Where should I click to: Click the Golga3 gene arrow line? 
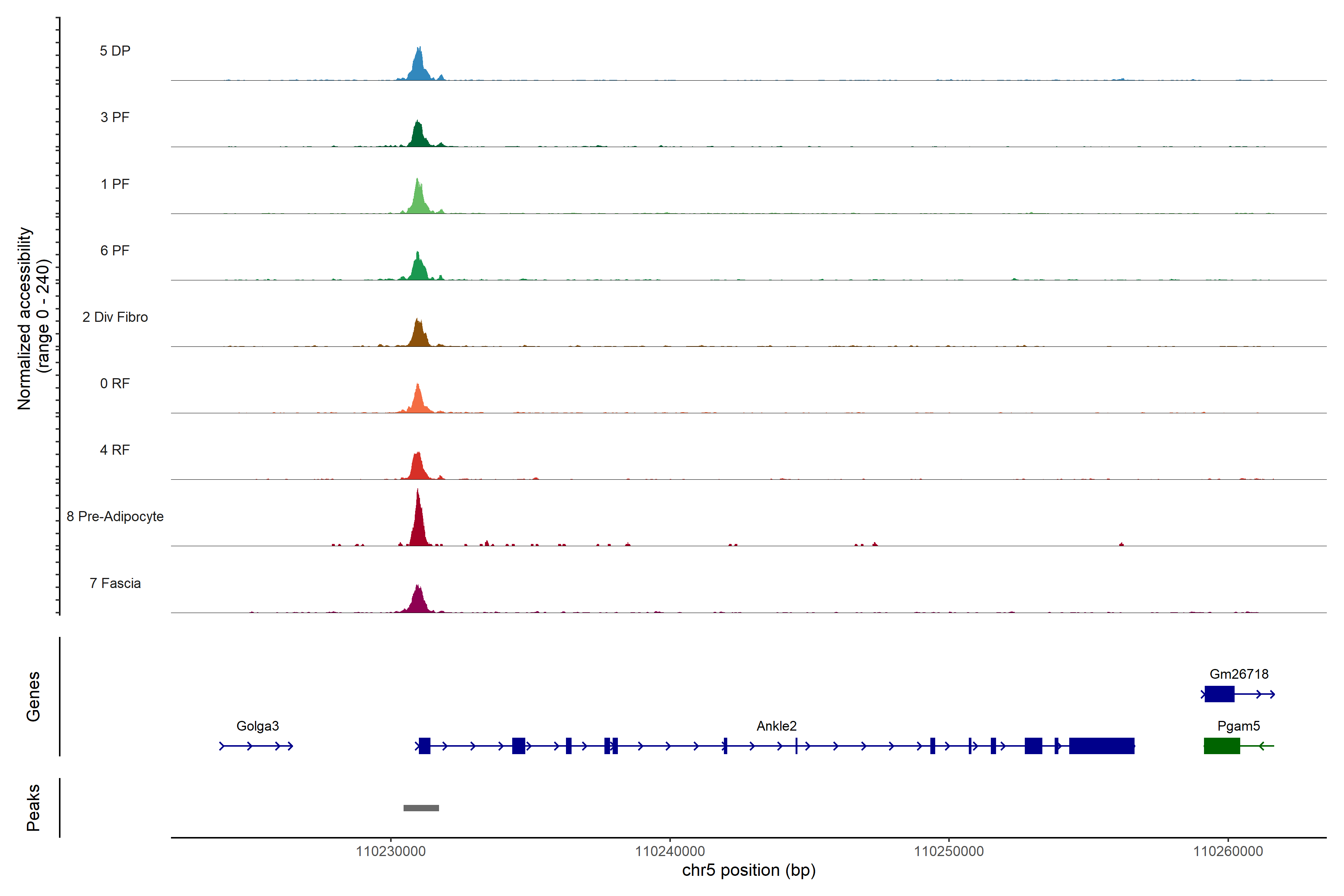click(256, 746)
